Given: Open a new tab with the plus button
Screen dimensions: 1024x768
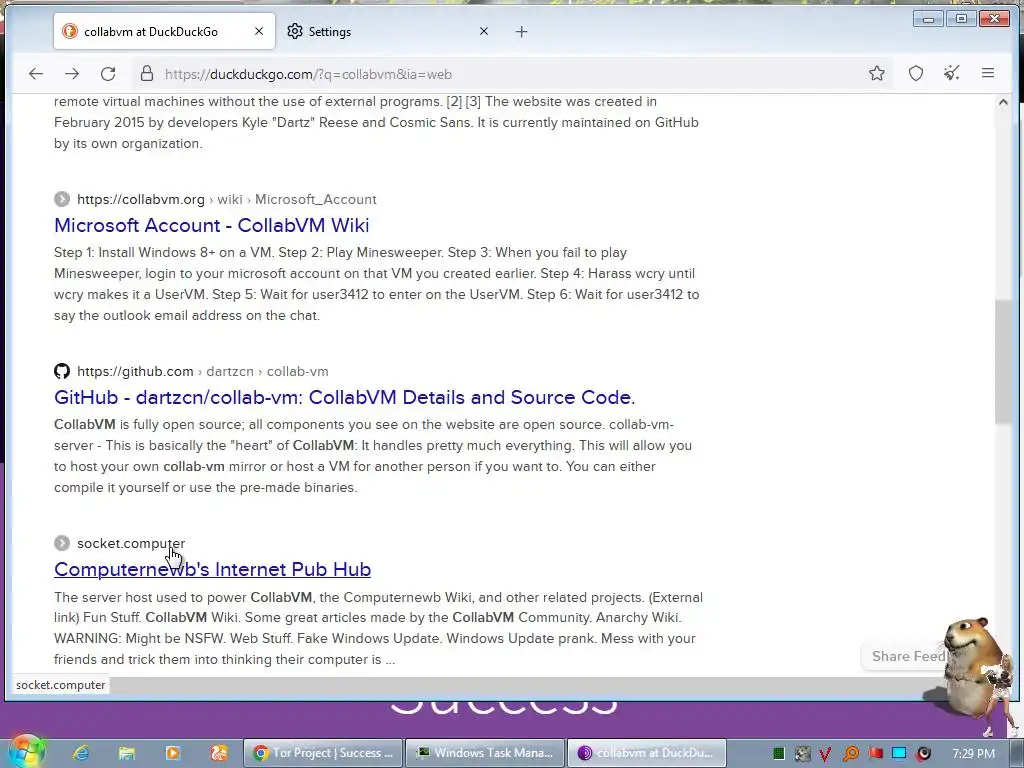Looking at the screenshot, I should pos(521,31).
